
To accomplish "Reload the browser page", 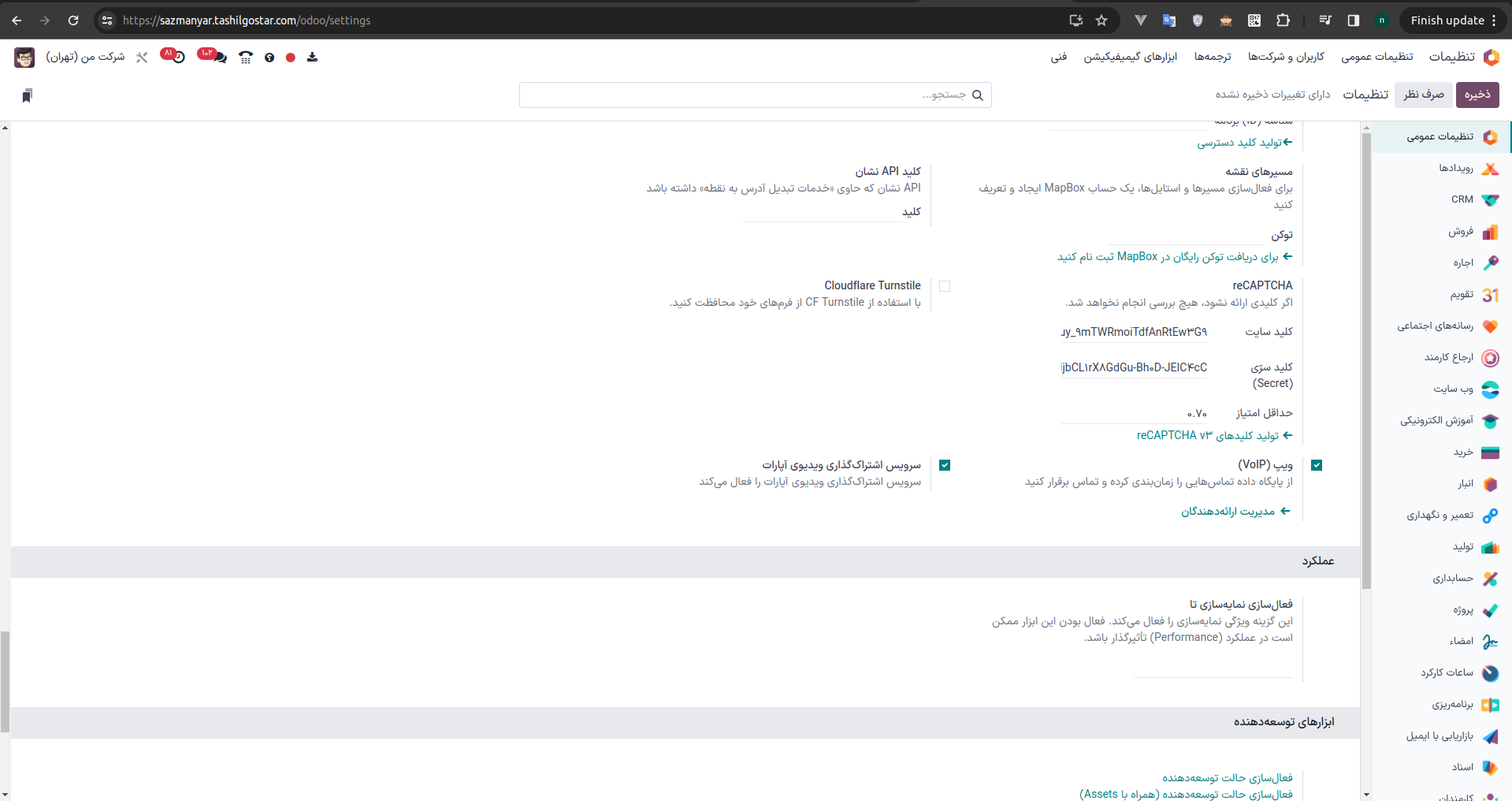I will (x=73, y=20).
